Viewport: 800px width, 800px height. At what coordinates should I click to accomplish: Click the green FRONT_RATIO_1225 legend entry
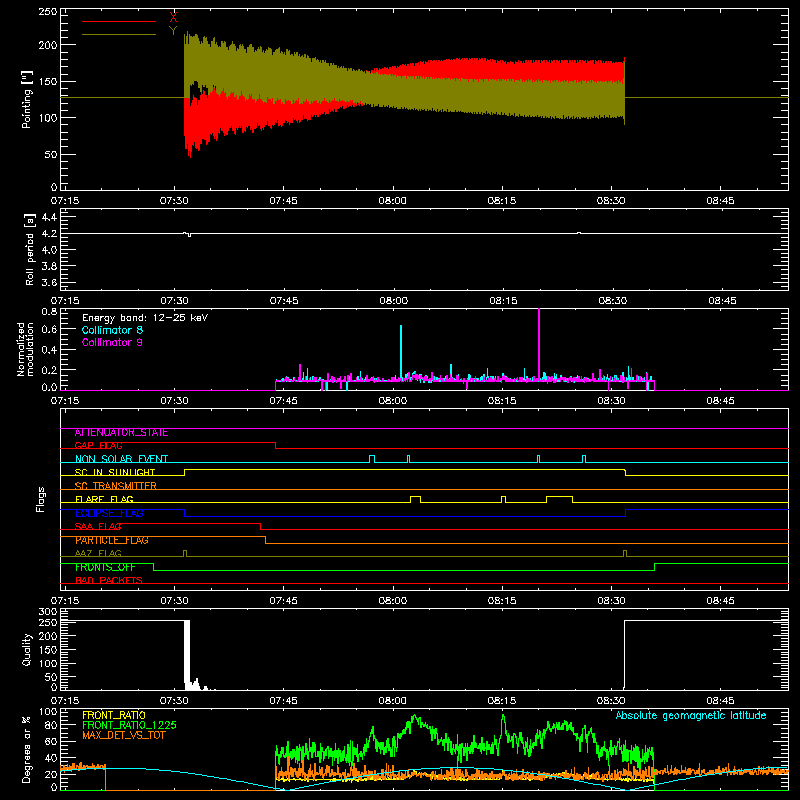(129, 725)
